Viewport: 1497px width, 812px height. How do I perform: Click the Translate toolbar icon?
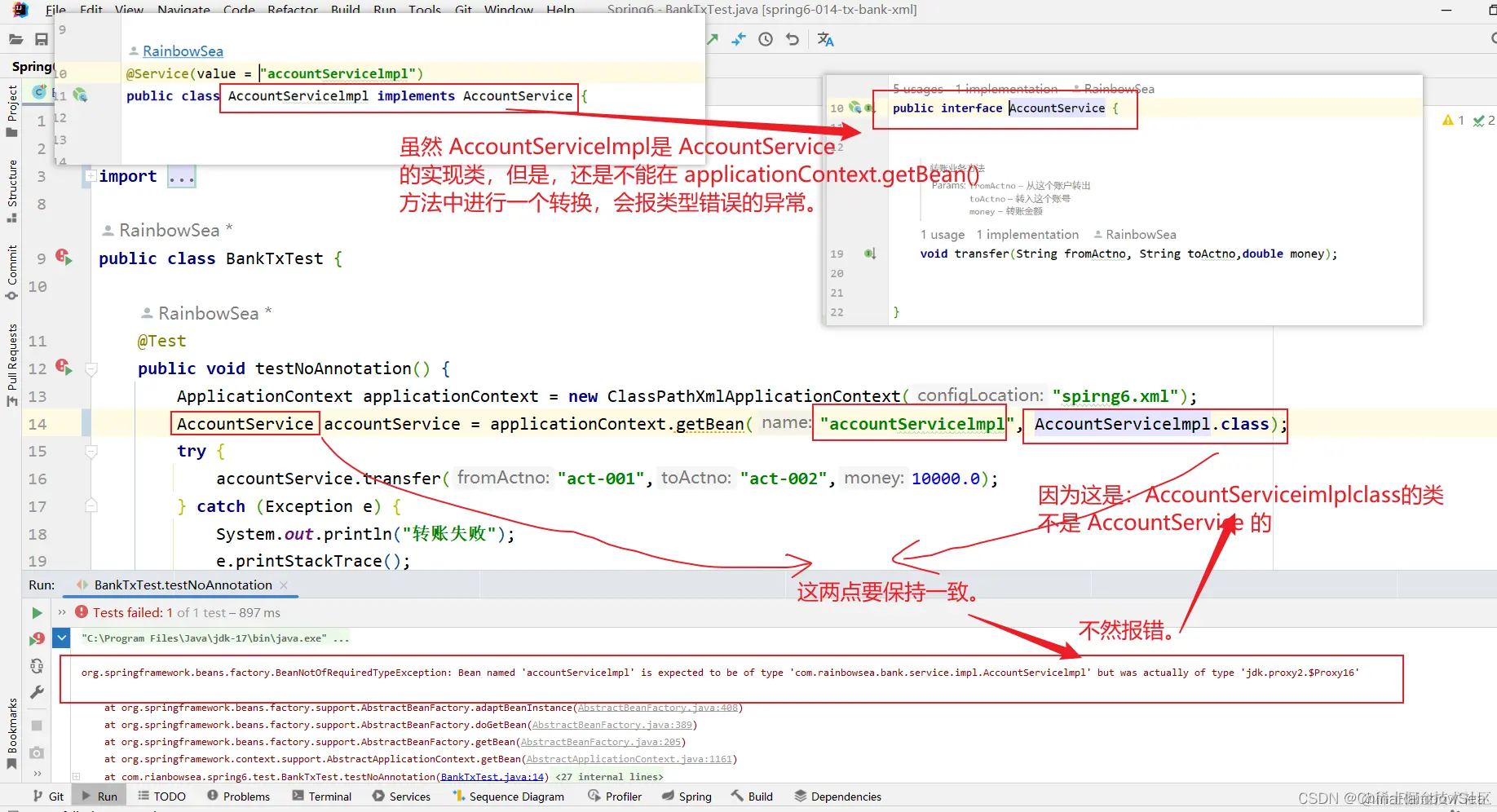[x=825, y=39]
